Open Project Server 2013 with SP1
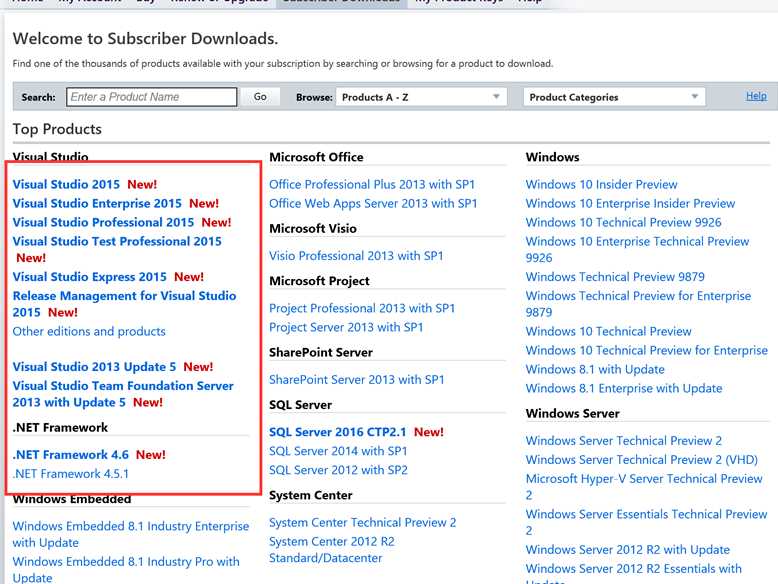This screenshot has width=778, height=584. click(346, 327)
